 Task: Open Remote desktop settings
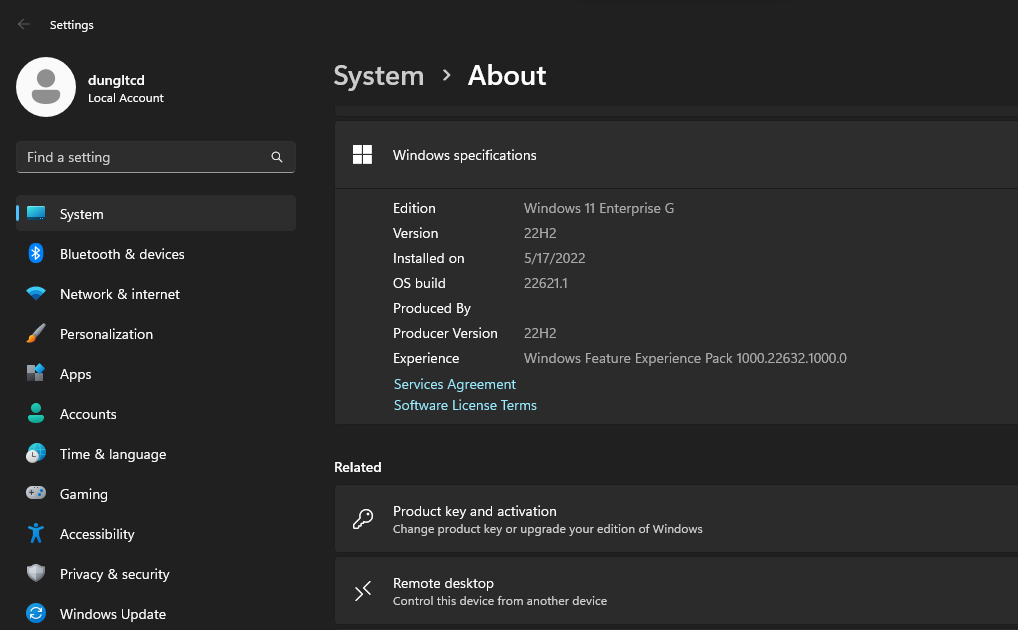675,591
